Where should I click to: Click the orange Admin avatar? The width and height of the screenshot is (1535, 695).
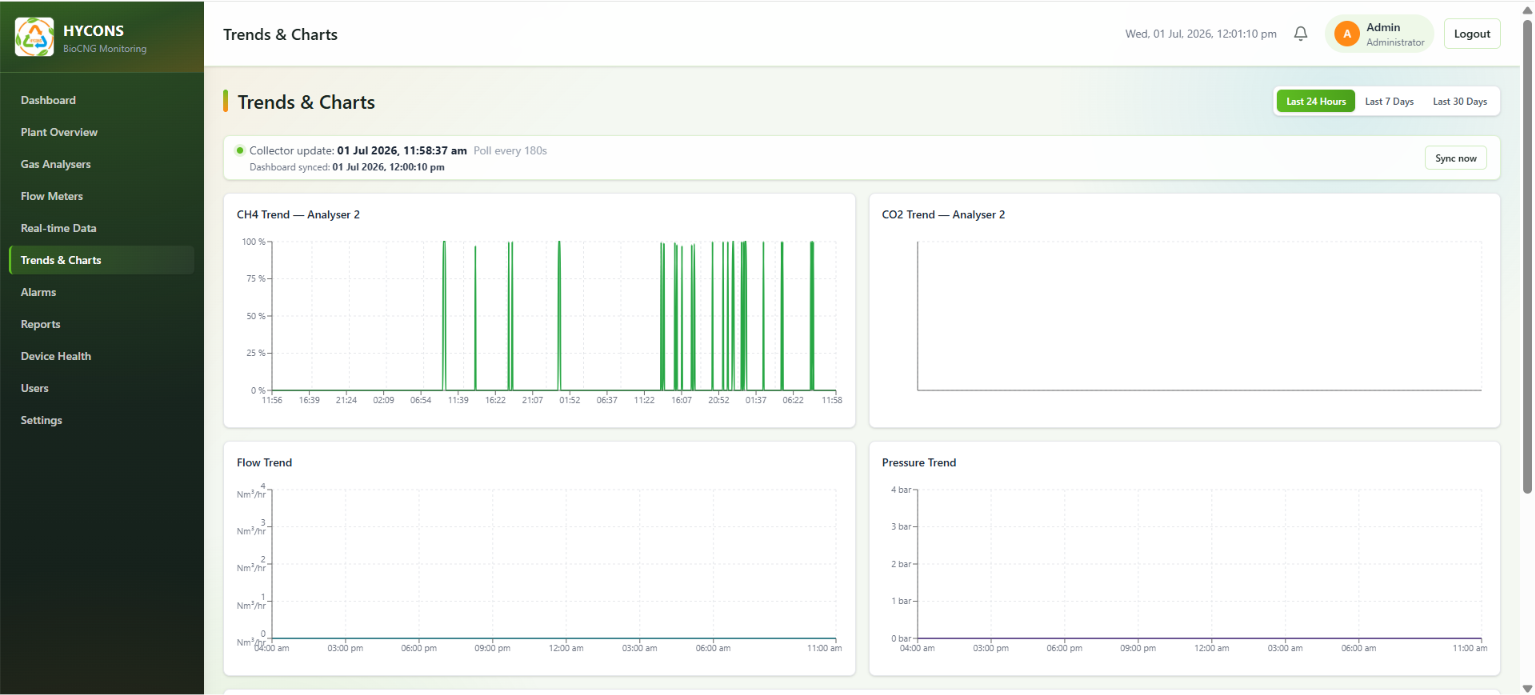[1347, 34]
